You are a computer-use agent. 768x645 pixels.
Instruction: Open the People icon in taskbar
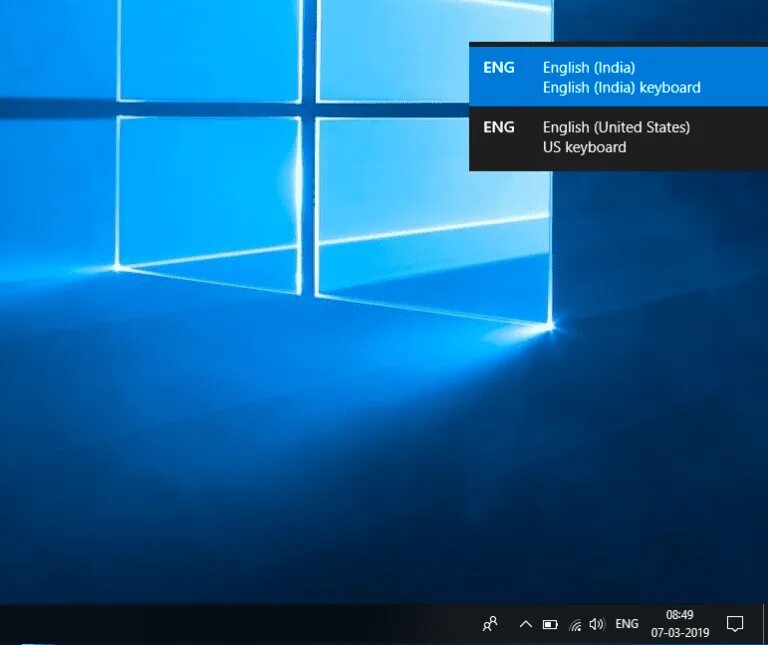pyautogui.click(x=490, y=624)
